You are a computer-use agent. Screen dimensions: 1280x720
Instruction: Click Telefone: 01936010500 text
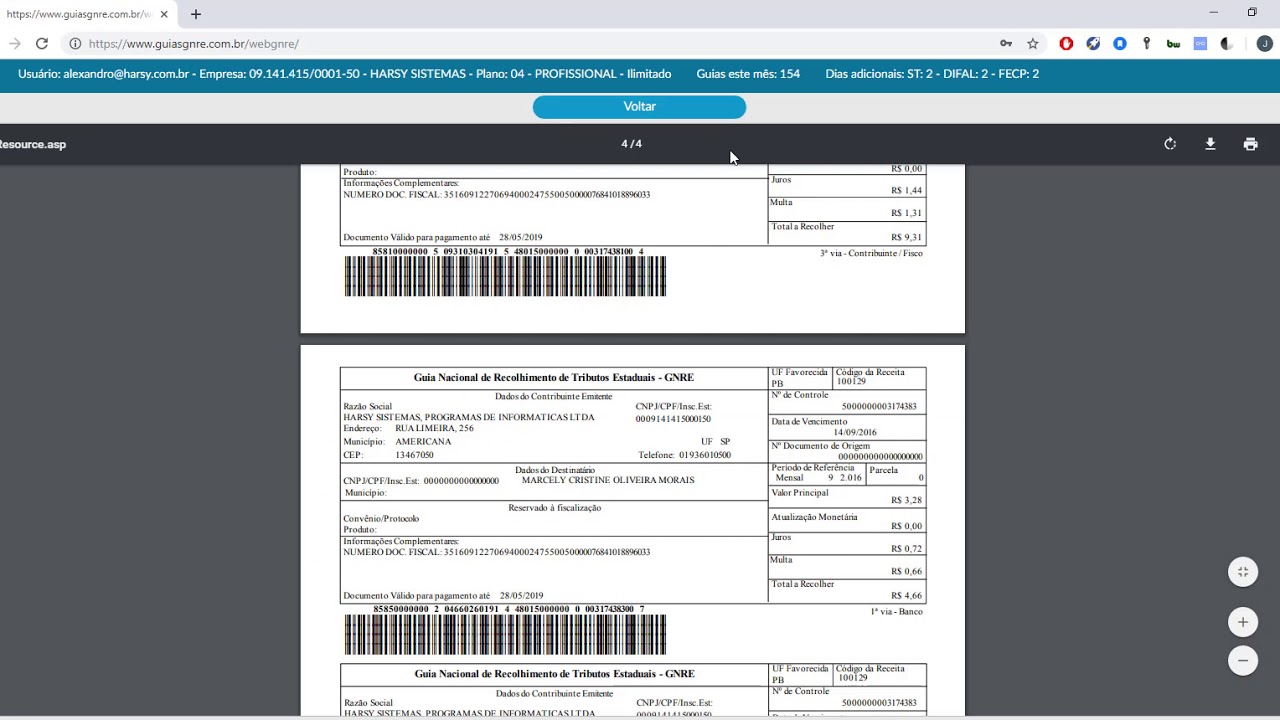click(x=684, y=455)
